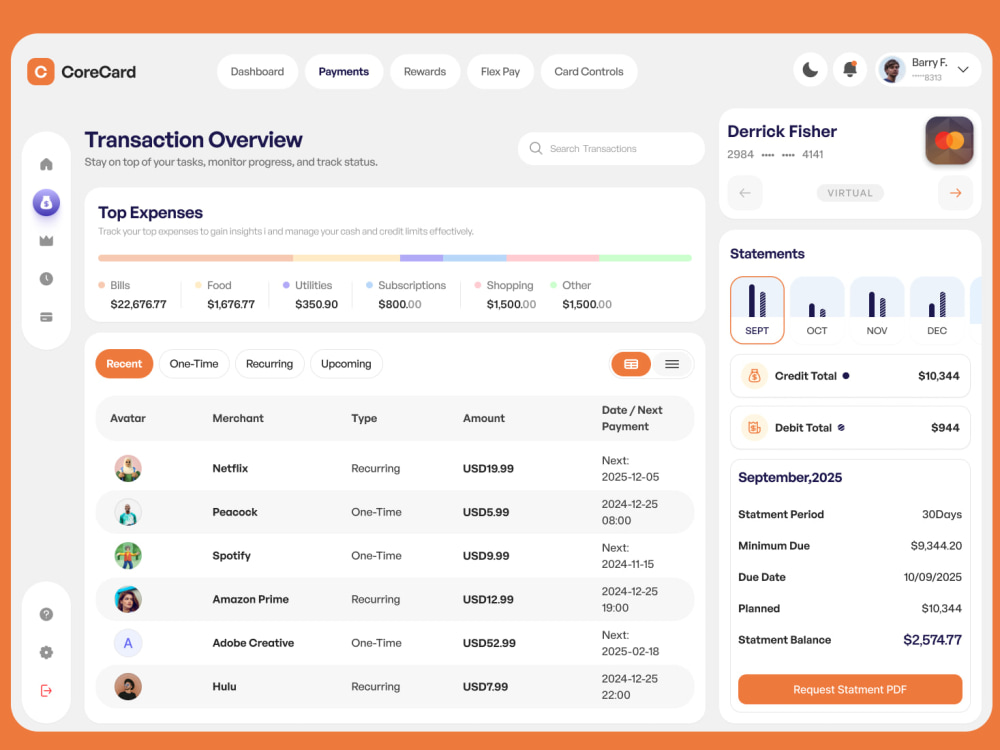Go to next card arrow

[955, 193]
